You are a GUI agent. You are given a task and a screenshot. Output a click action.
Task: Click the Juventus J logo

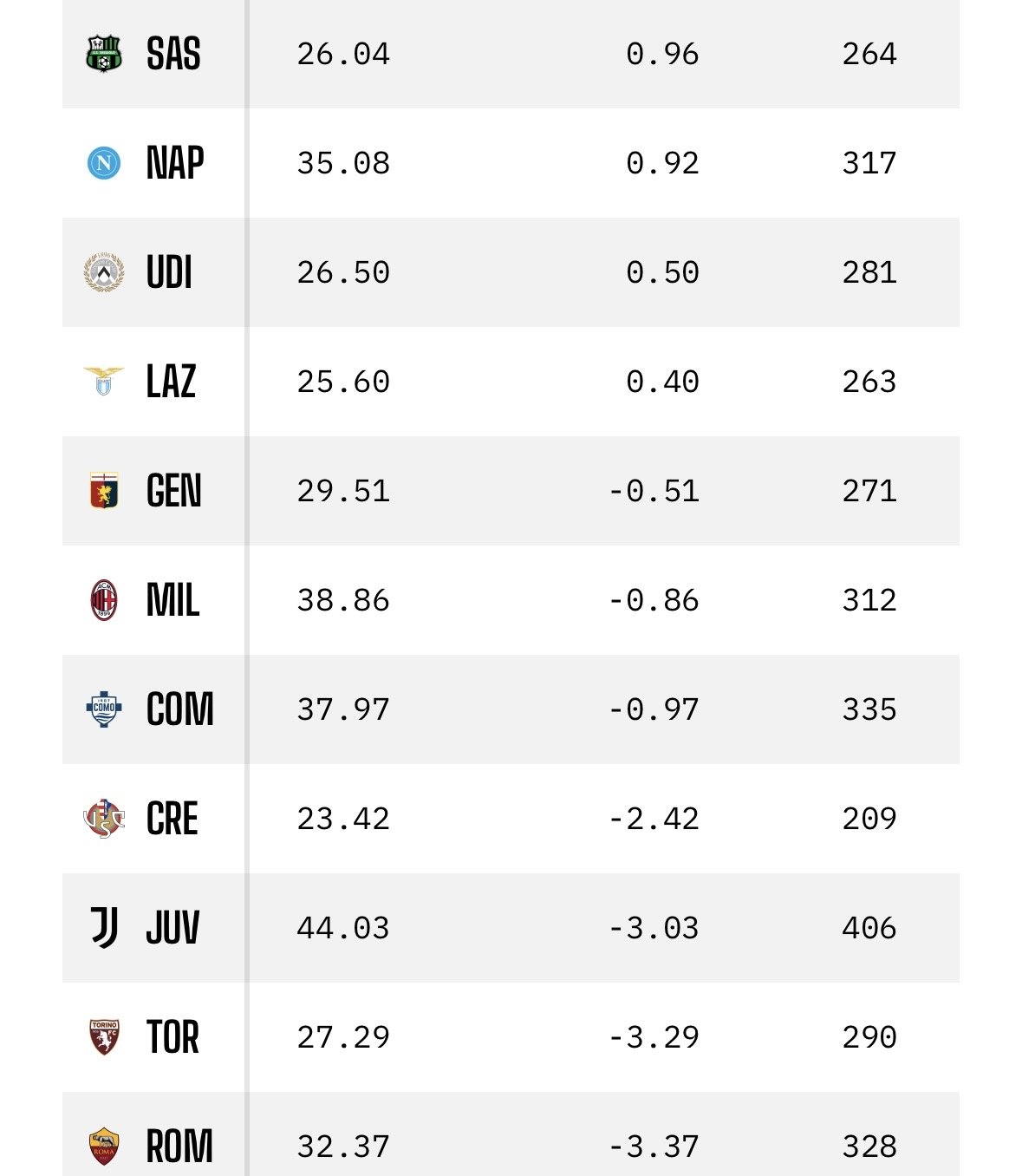pyautogui.click(x=104, y=928)
